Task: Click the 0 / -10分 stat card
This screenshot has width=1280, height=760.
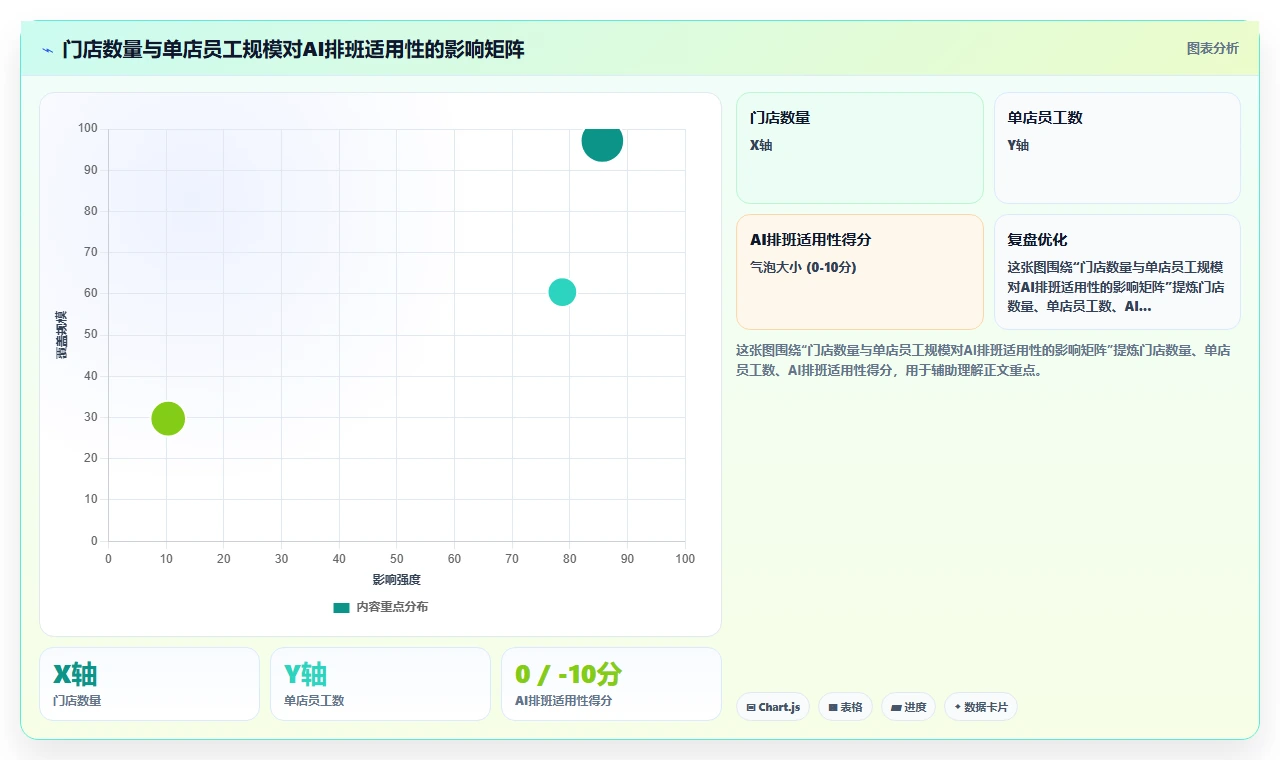Action: tap(611, 684)
